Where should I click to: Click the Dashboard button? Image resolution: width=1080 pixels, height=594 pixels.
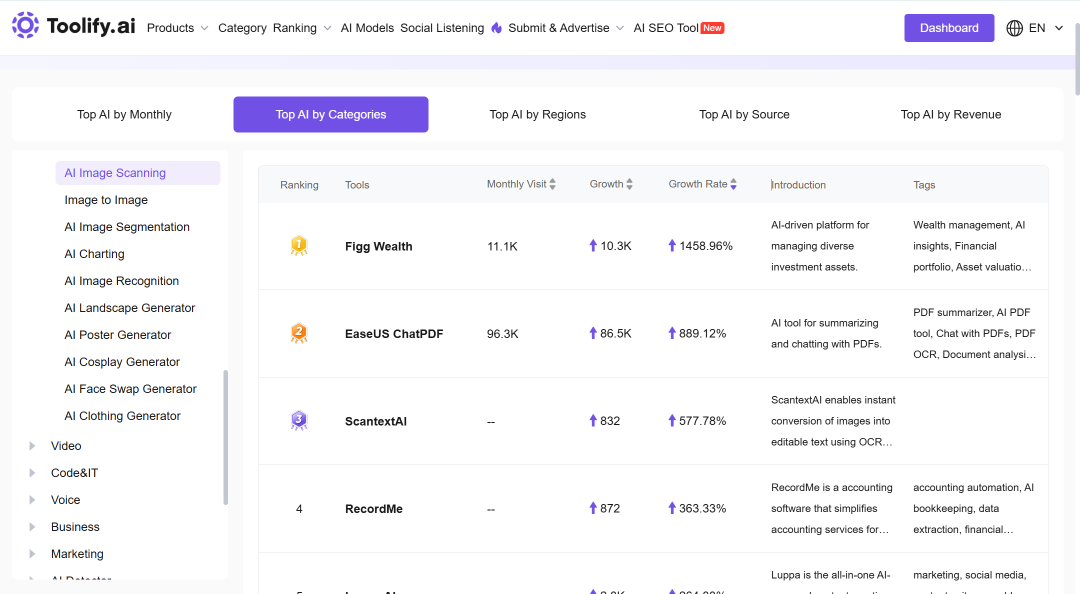click(x=949, y=28)
